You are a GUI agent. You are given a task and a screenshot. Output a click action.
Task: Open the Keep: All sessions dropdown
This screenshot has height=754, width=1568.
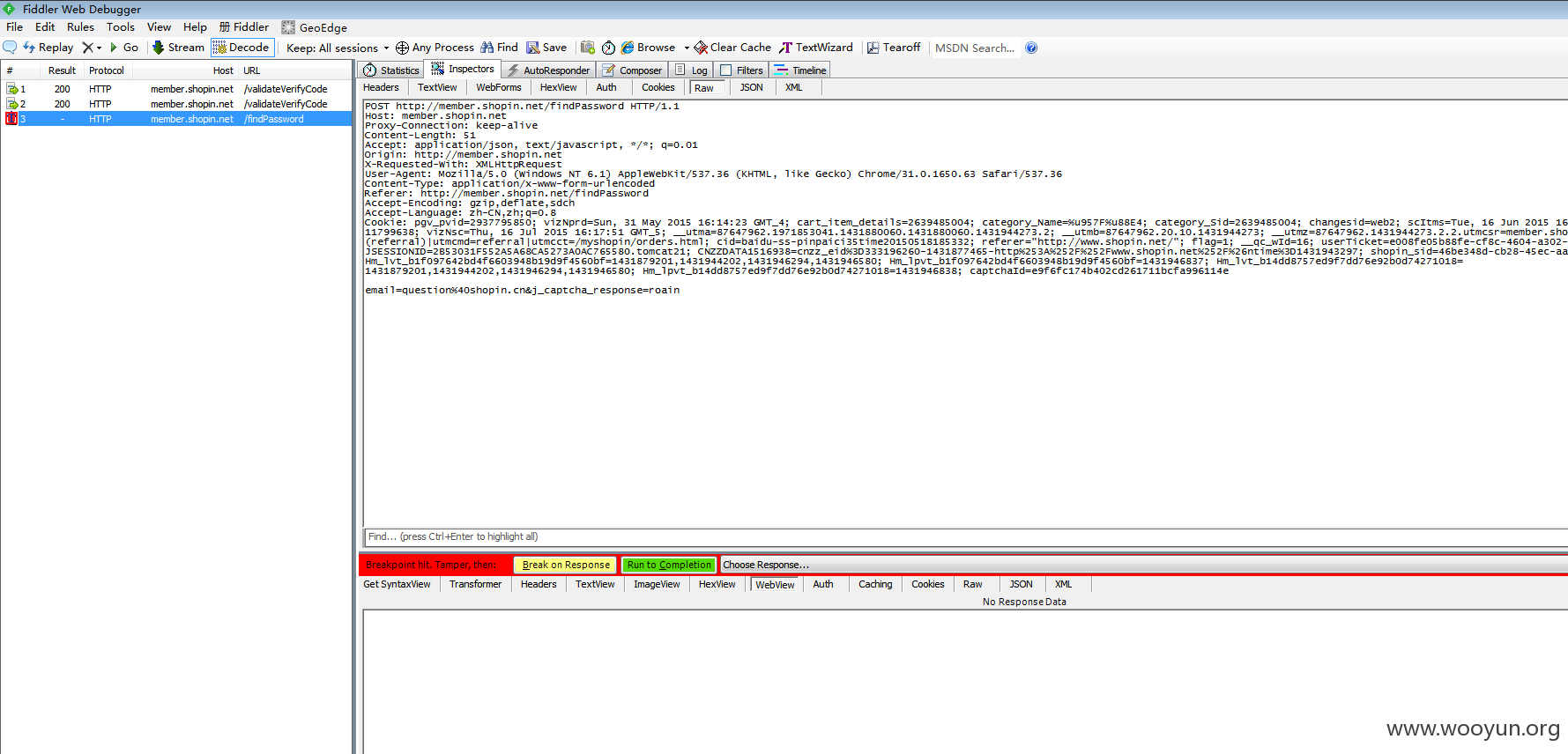pos(338,48)
